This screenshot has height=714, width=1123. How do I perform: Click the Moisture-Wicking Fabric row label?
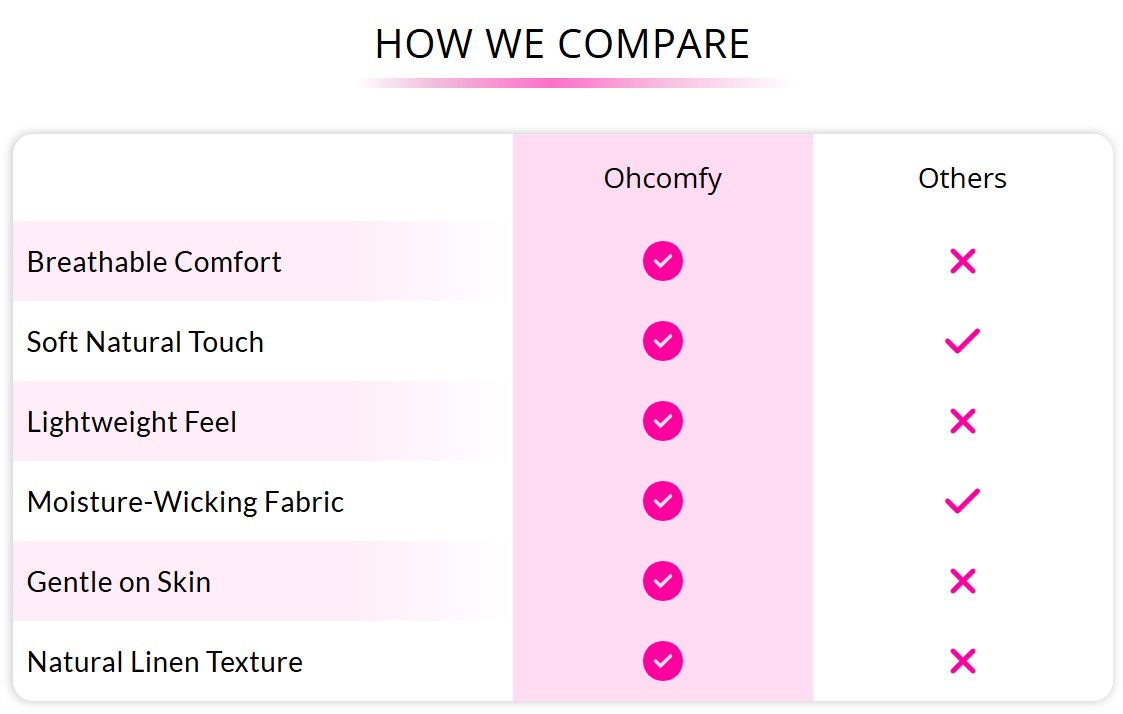tap(185, 502)
